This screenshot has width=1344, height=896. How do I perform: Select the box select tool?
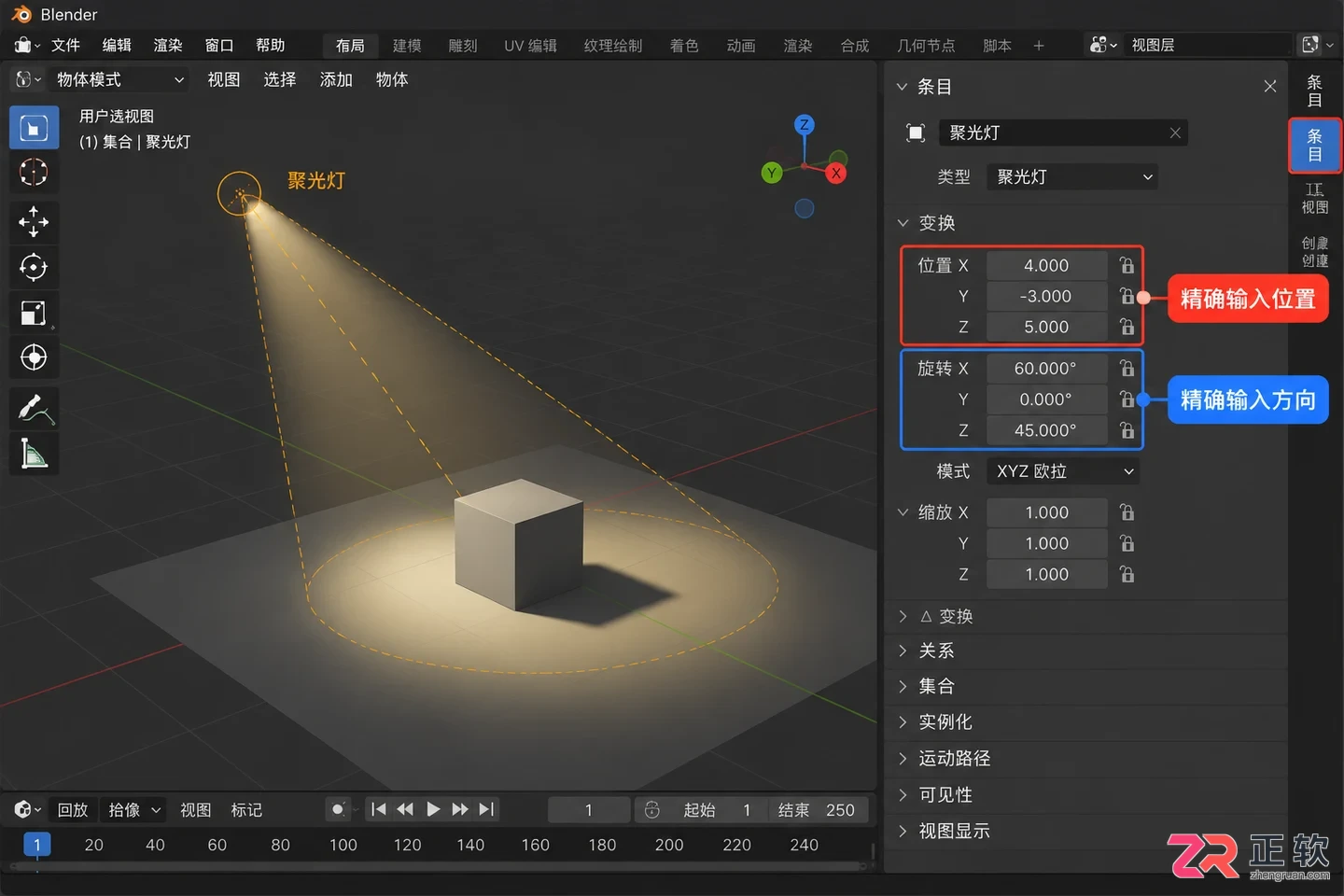click(x=34, y=128)
